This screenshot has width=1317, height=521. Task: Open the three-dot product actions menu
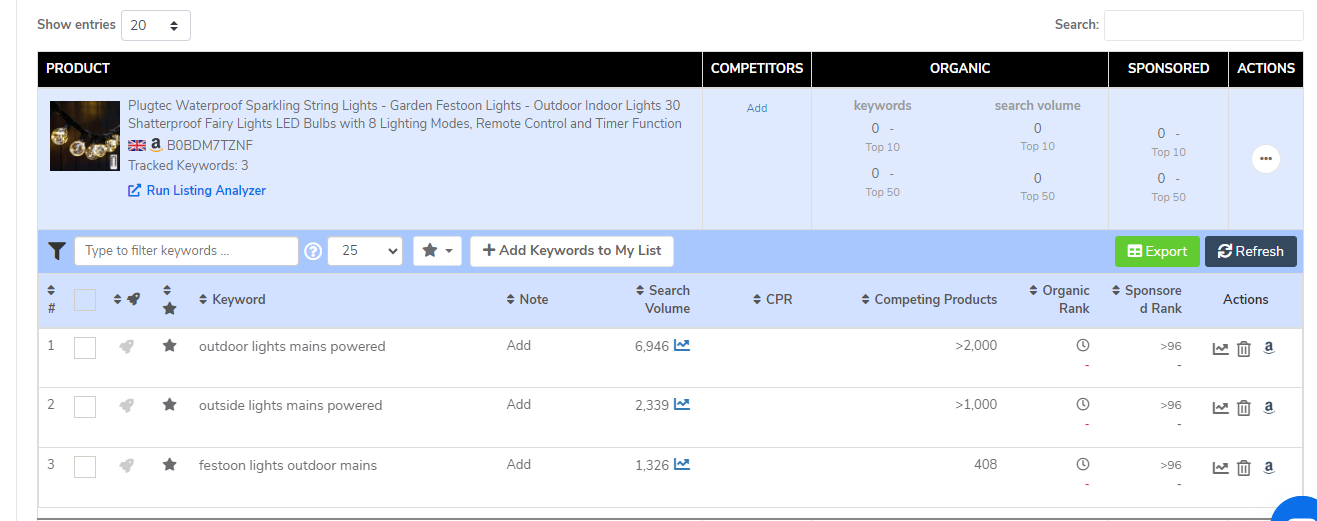(x=1266, y=158)
